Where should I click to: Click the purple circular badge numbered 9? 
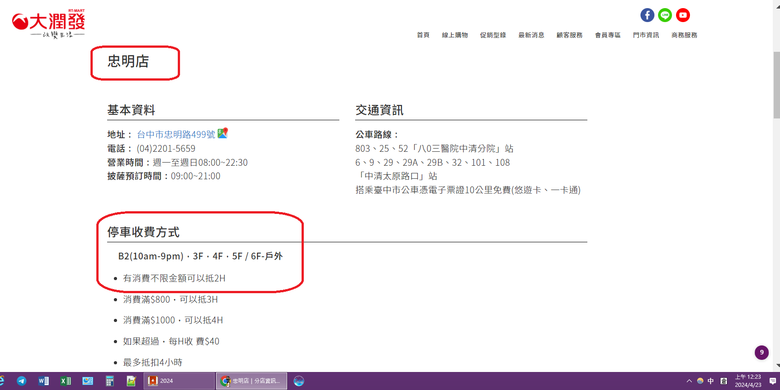tap(761, 353)
